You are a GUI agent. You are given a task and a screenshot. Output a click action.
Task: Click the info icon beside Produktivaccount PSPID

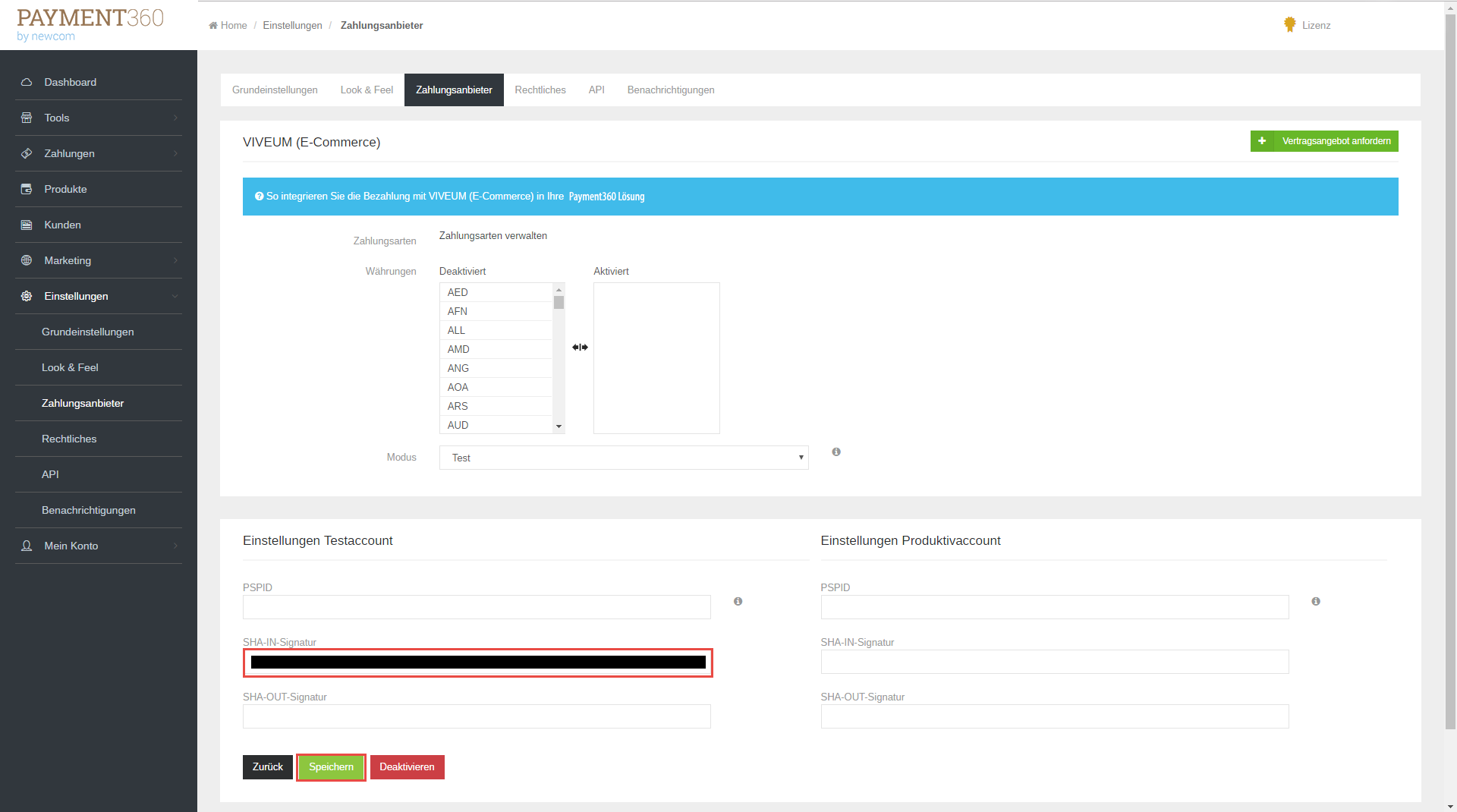(x=1315, y=602)
